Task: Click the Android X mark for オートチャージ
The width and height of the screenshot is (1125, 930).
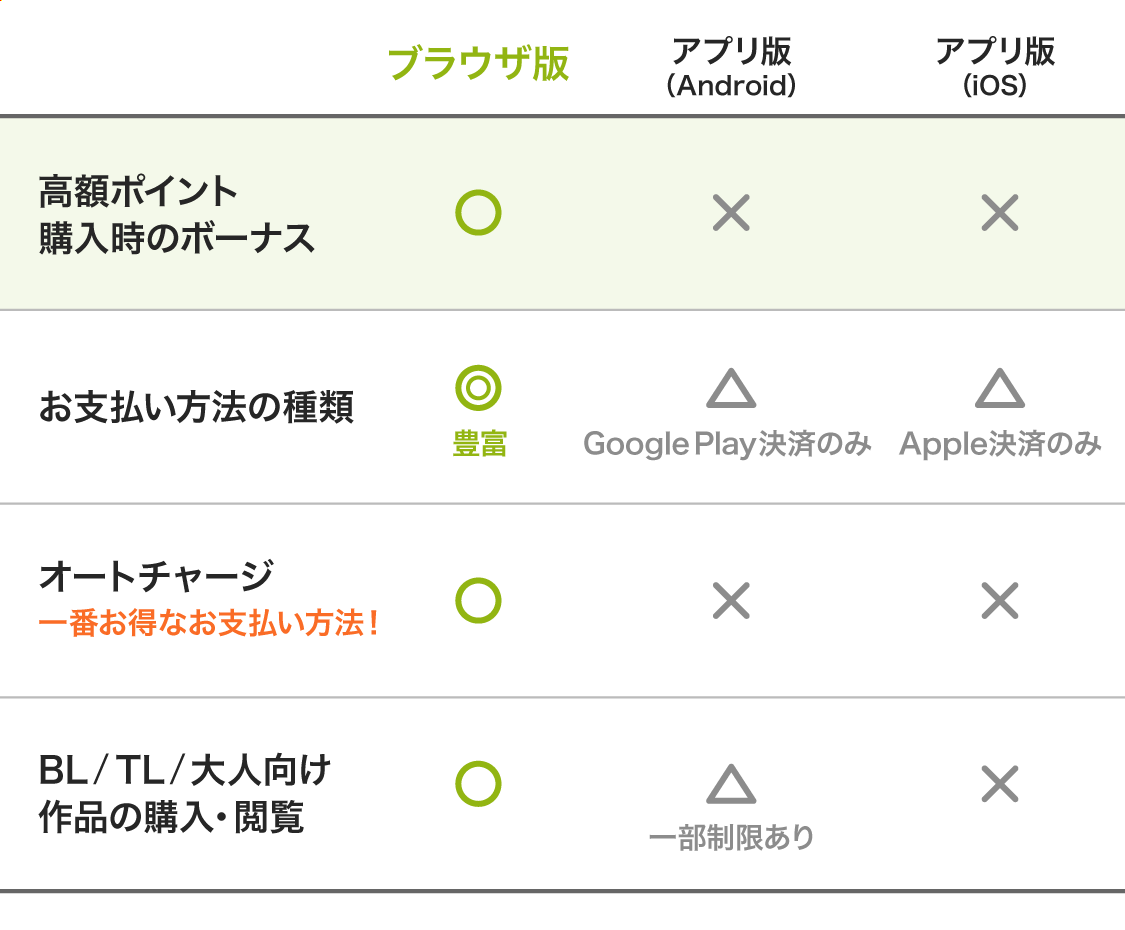Action: click(x=731, y=601)
